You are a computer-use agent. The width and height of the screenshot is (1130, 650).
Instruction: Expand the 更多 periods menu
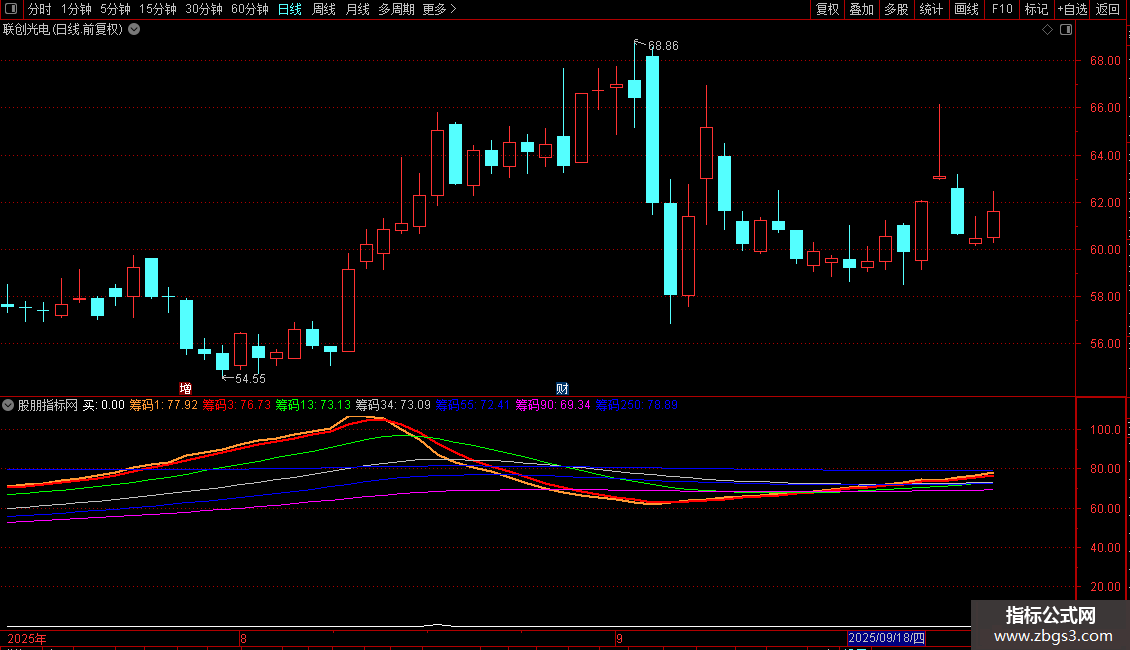point(440,9)
